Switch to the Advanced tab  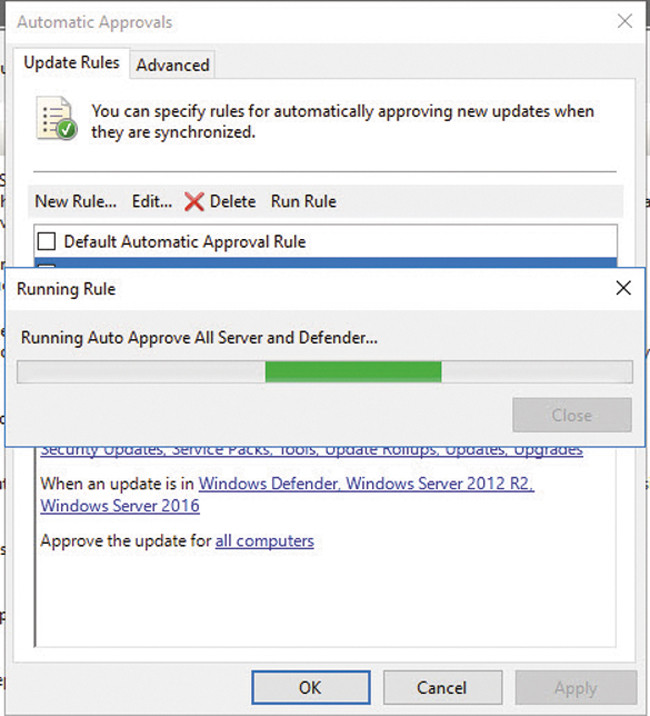[172, 65]
